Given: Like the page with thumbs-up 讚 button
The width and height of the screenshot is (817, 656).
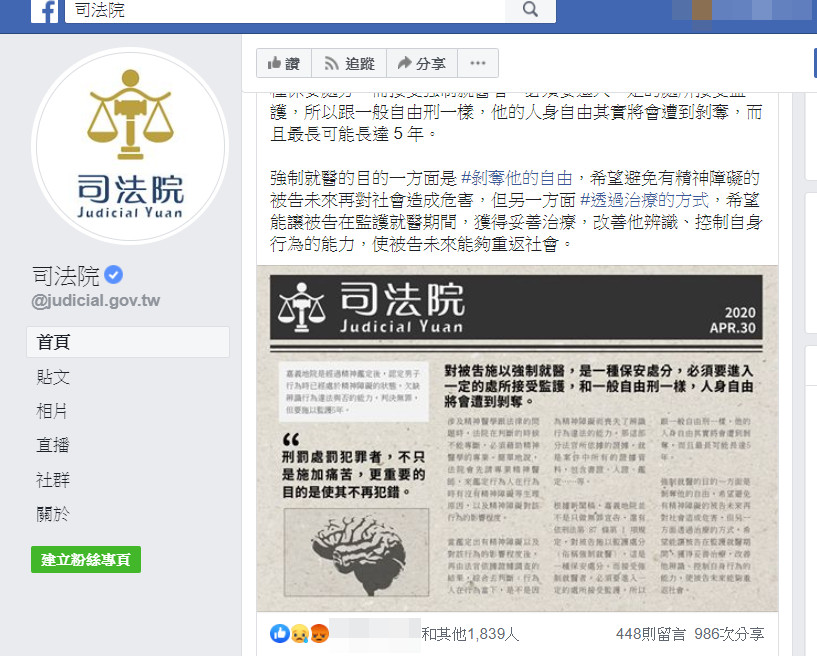Looking at the screenshot, I should [284, 64].
